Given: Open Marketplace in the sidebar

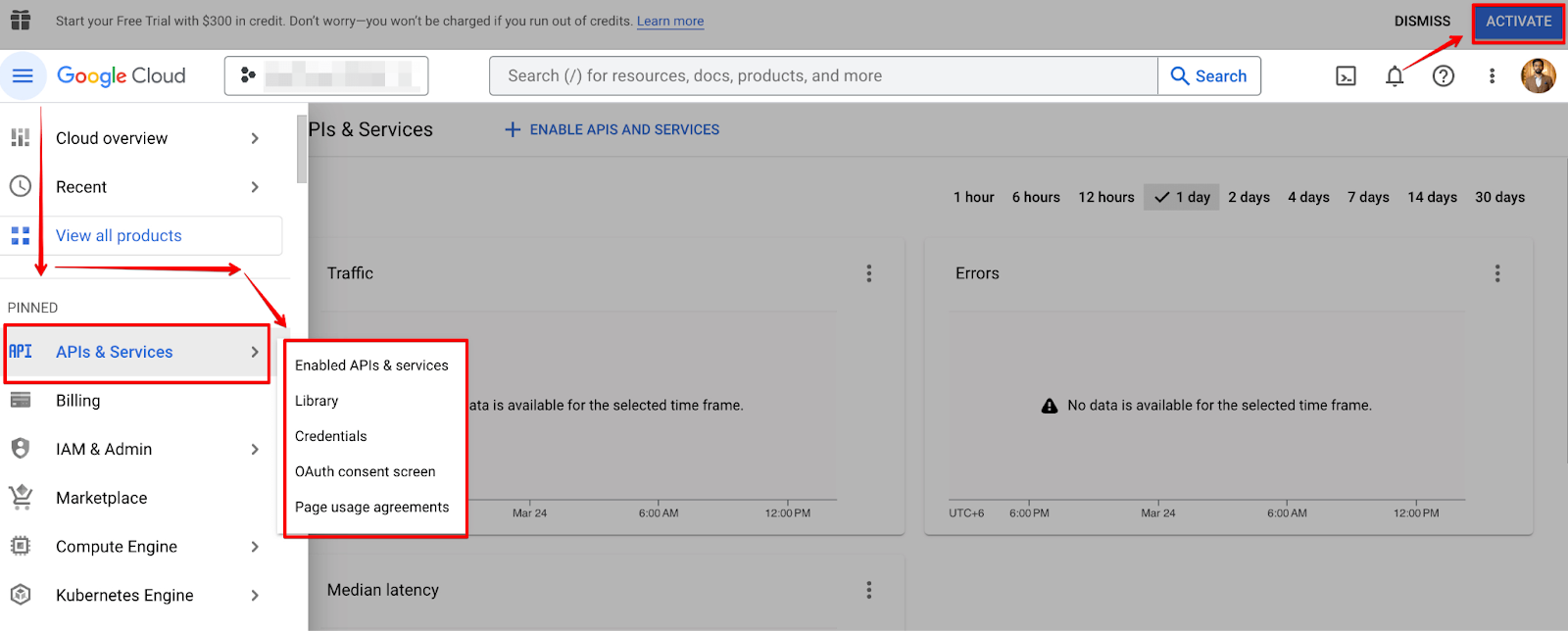Looking at the screenshot, I should (x=102, y=498).
